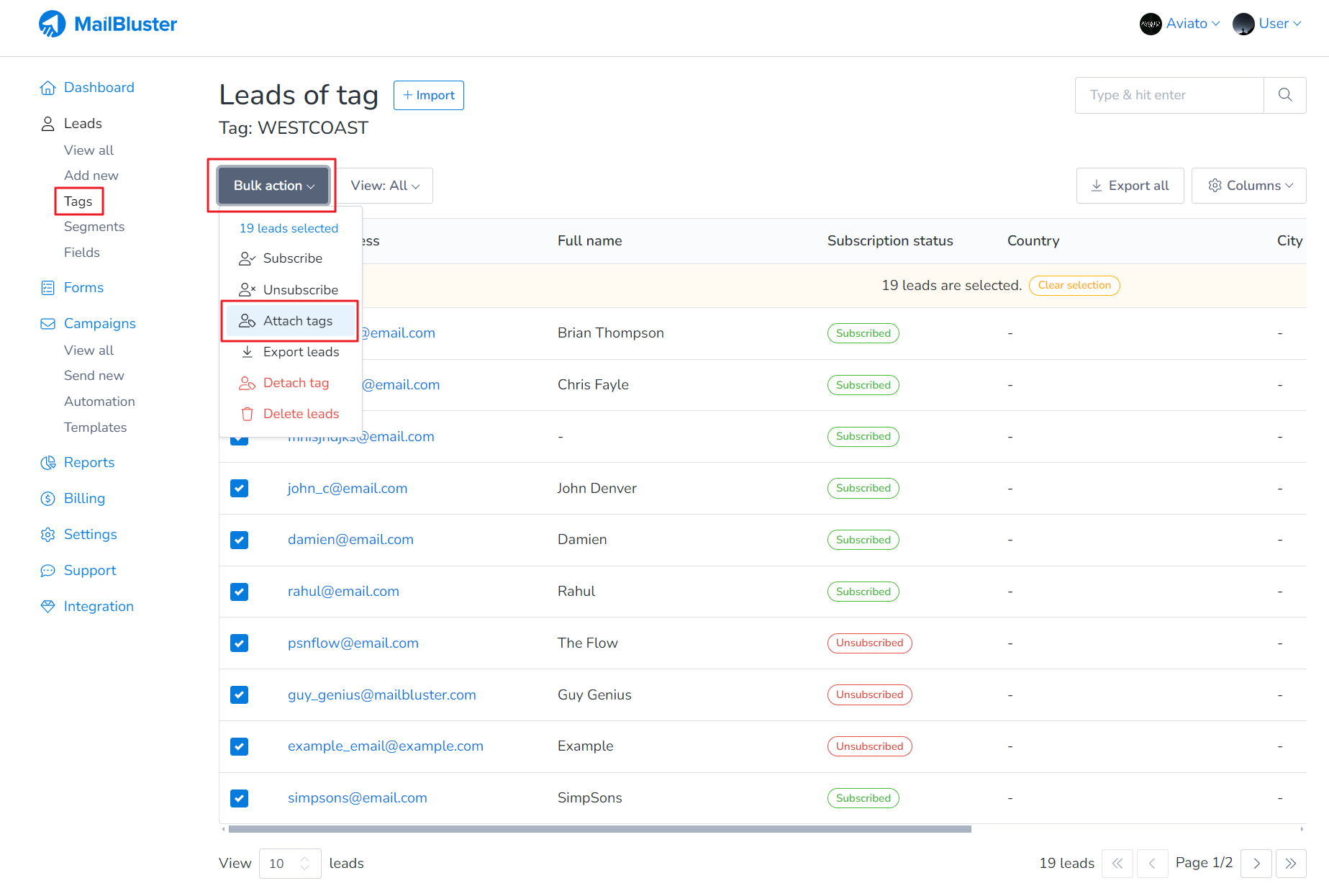Select Attach tags from bulk menu
The height and width of the screenshot is (896, 1329).
coord(291,321)
